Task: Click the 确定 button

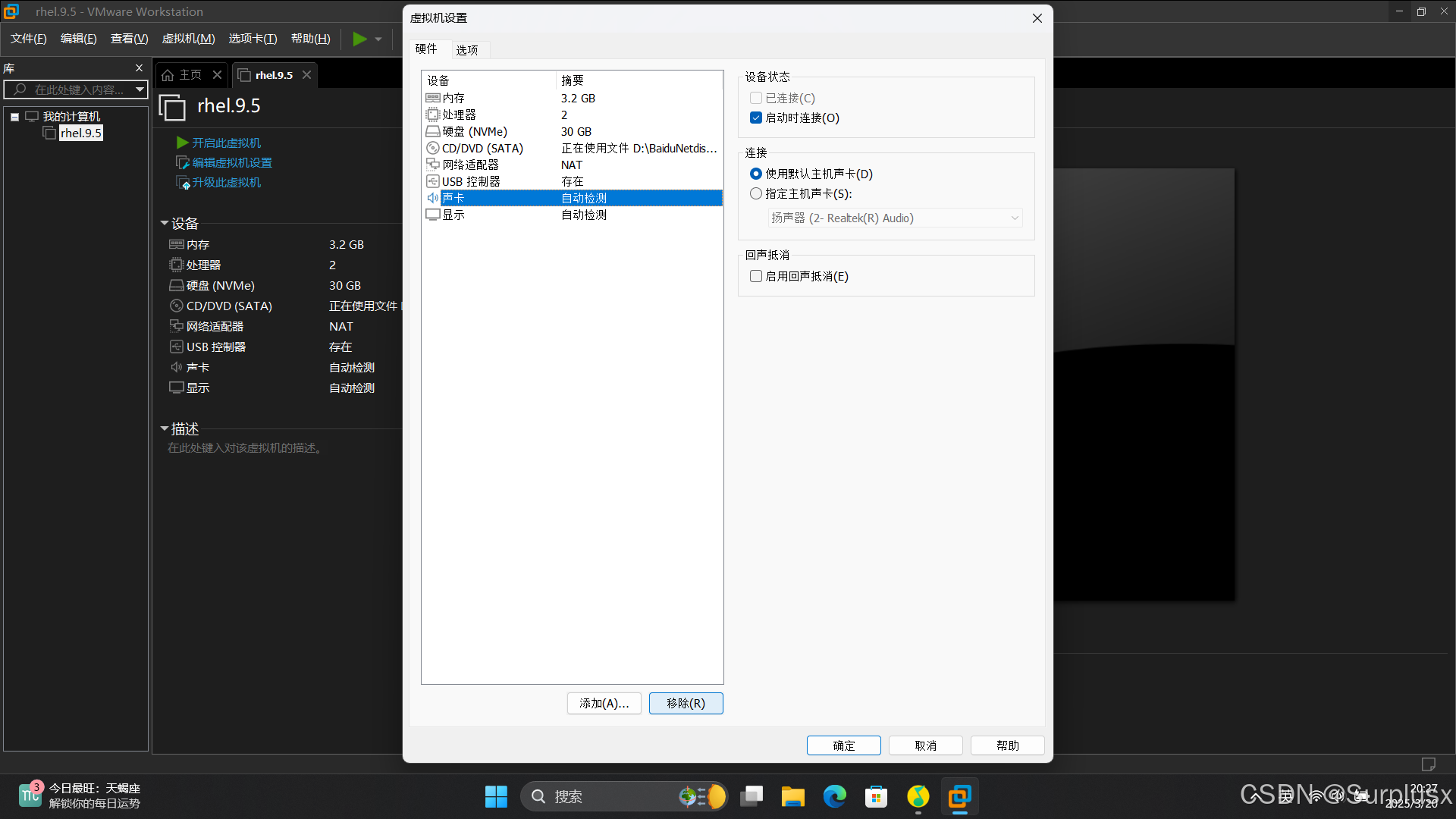Action: coord(843,746)
